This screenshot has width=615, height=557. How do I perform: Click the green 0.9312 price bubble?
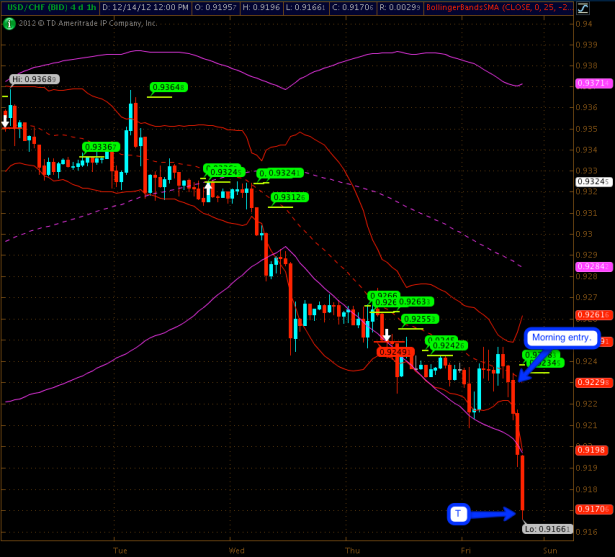[290, 197]
